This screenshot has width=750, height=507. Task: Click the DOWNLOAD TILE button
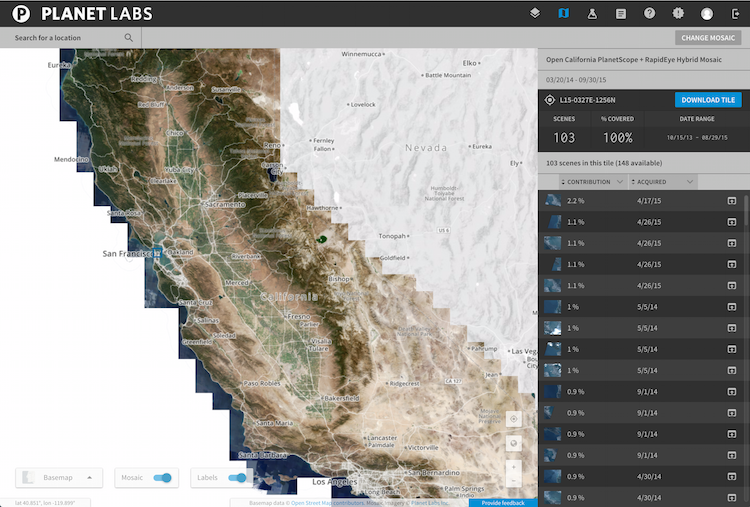(x=708, y=100)
